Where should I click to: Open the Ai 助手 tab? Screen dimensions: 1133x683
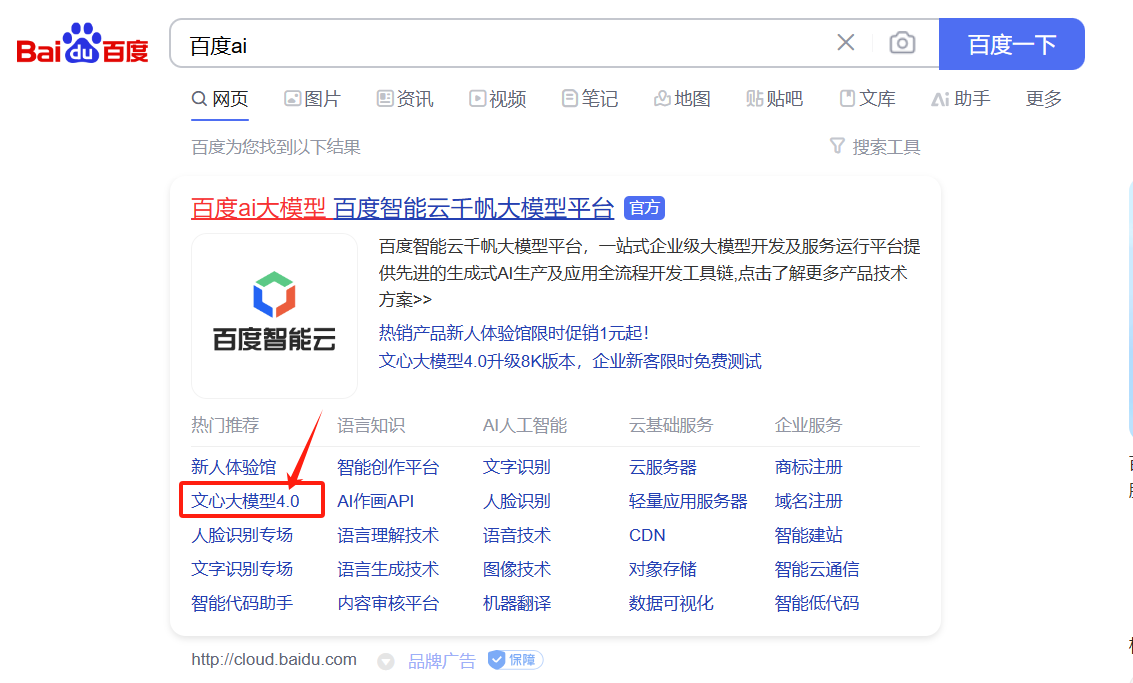(960, 99)
